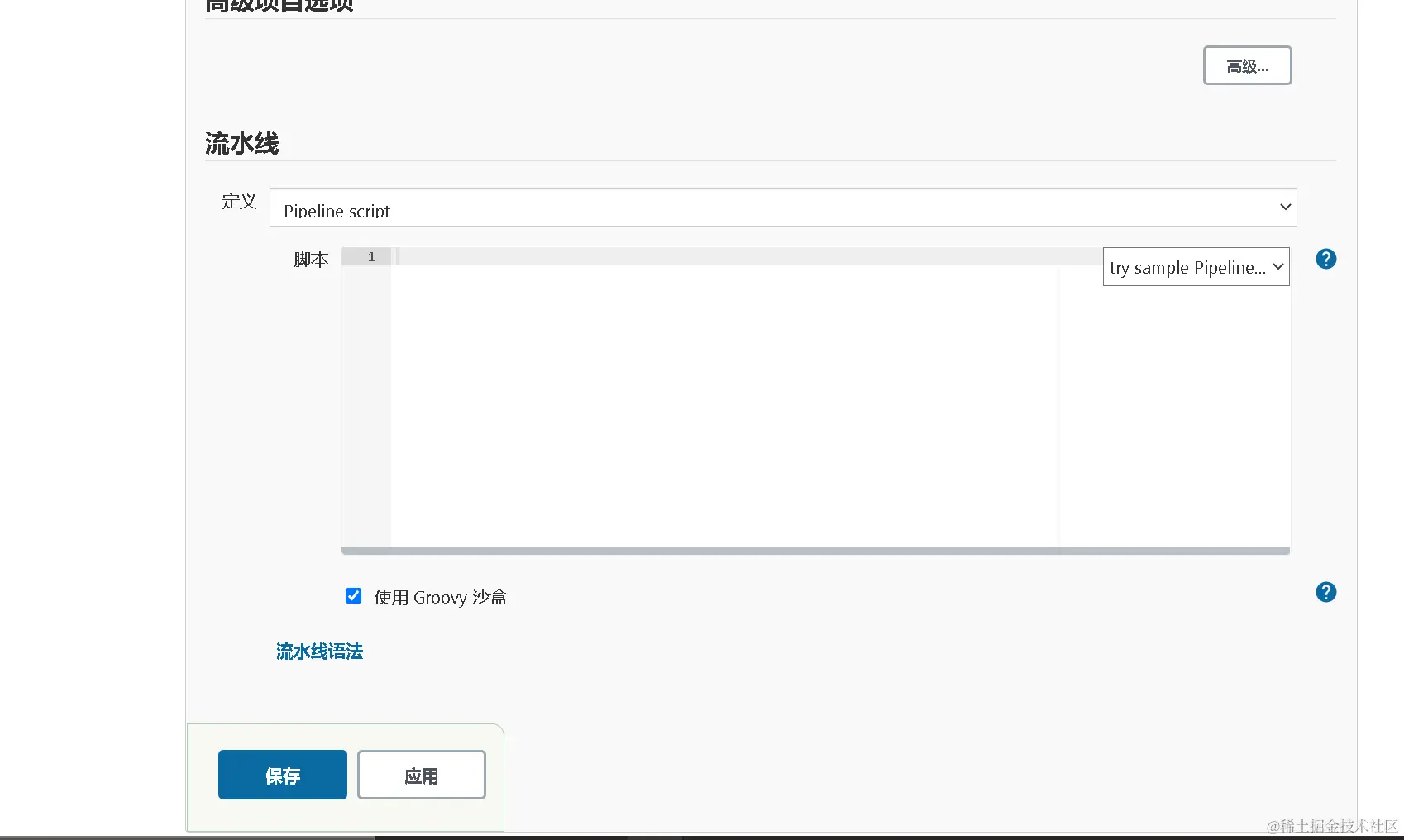
Task: Click the 流水线 section heading
Action: click(242, 144)
